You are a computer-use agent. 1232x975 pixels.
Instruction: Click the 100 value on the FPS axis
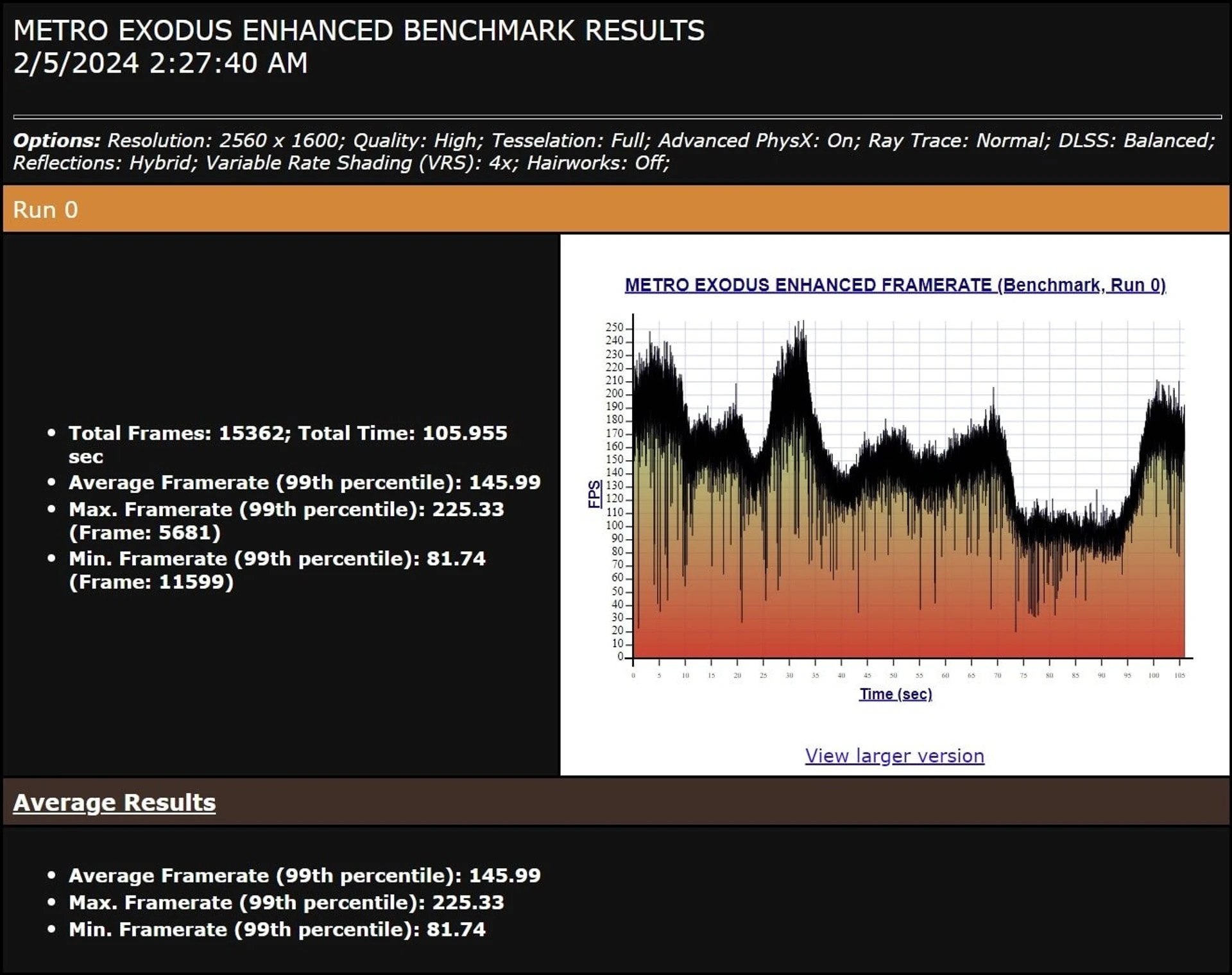pyautogui.click(x=614, y=525)
